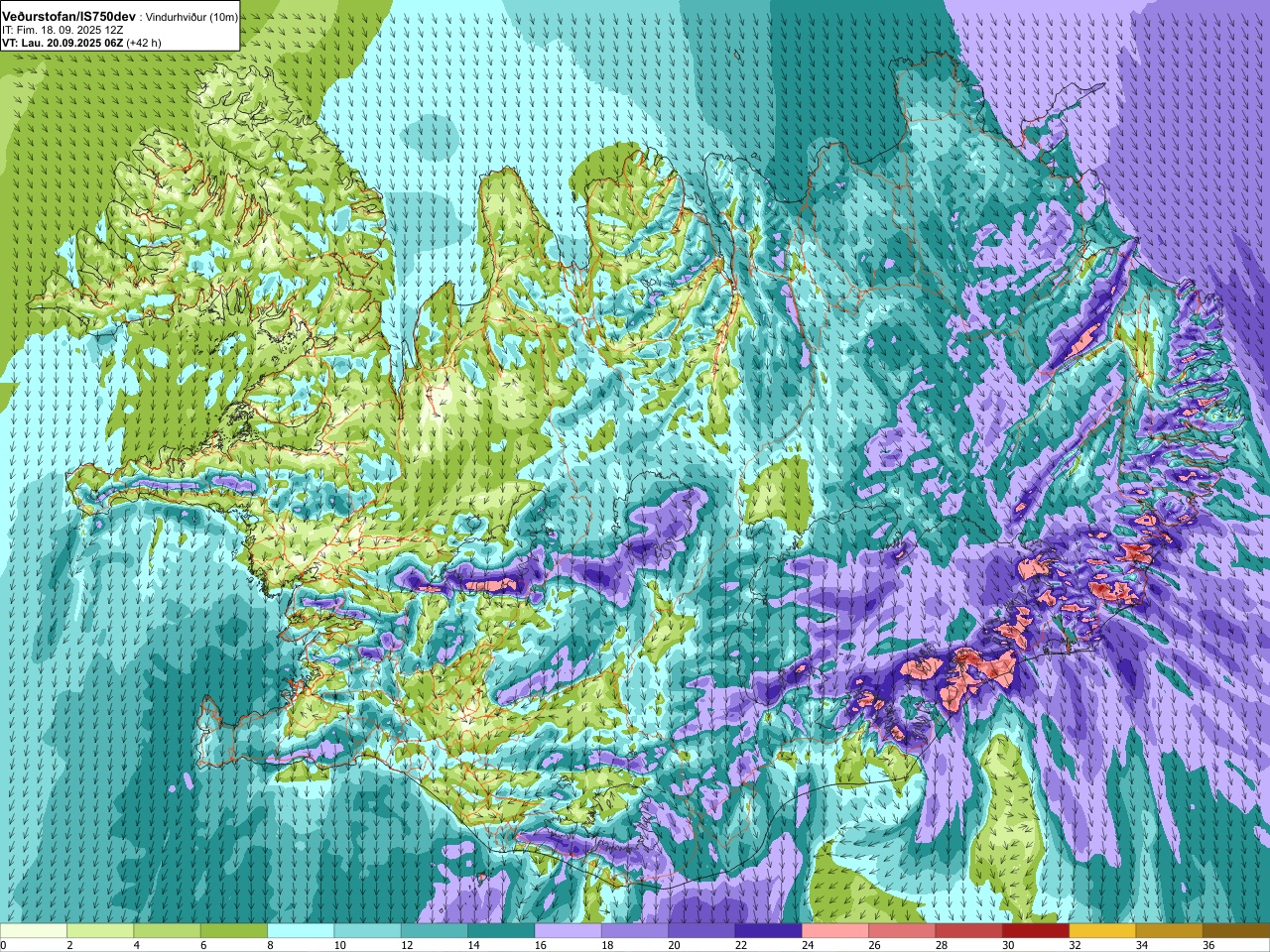
Task: Click the 8–10 light cyan legend swatch
Action: click(301, 931)
